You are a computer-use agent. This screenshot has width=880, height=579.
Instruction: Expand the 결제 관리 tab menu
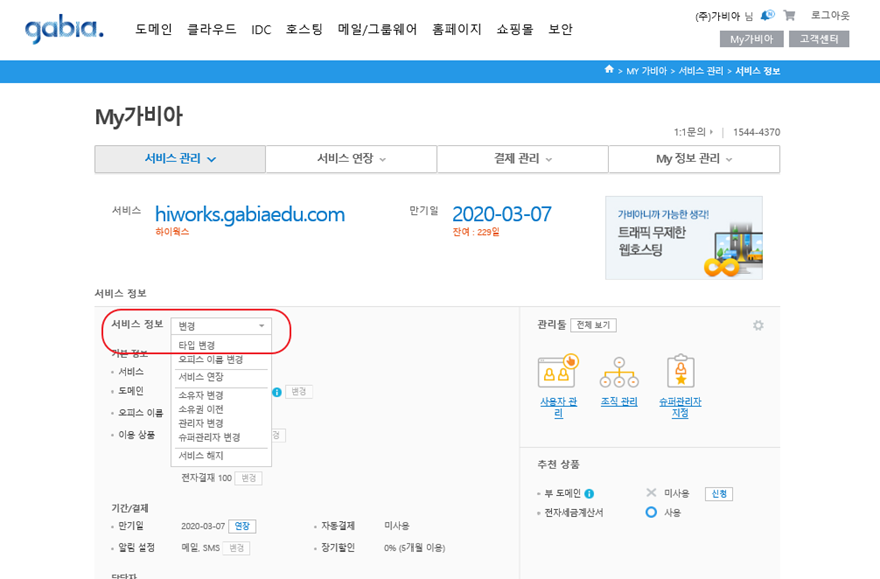(522, 159)
